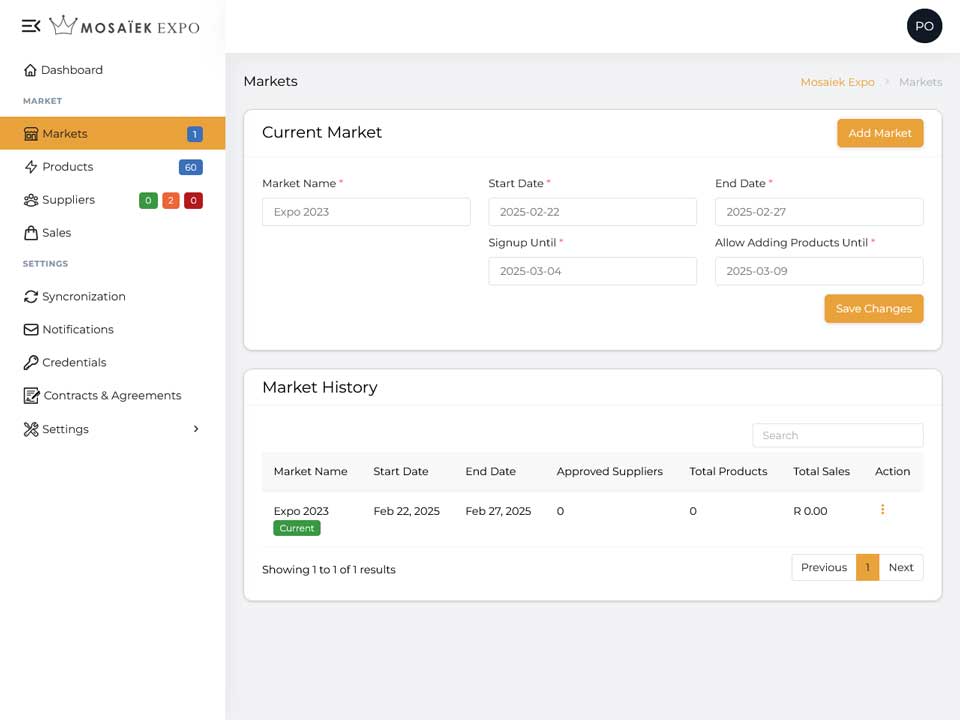Collapse the sidebar with the hamburger icon
960x720 pixels.
pos(31,26)
